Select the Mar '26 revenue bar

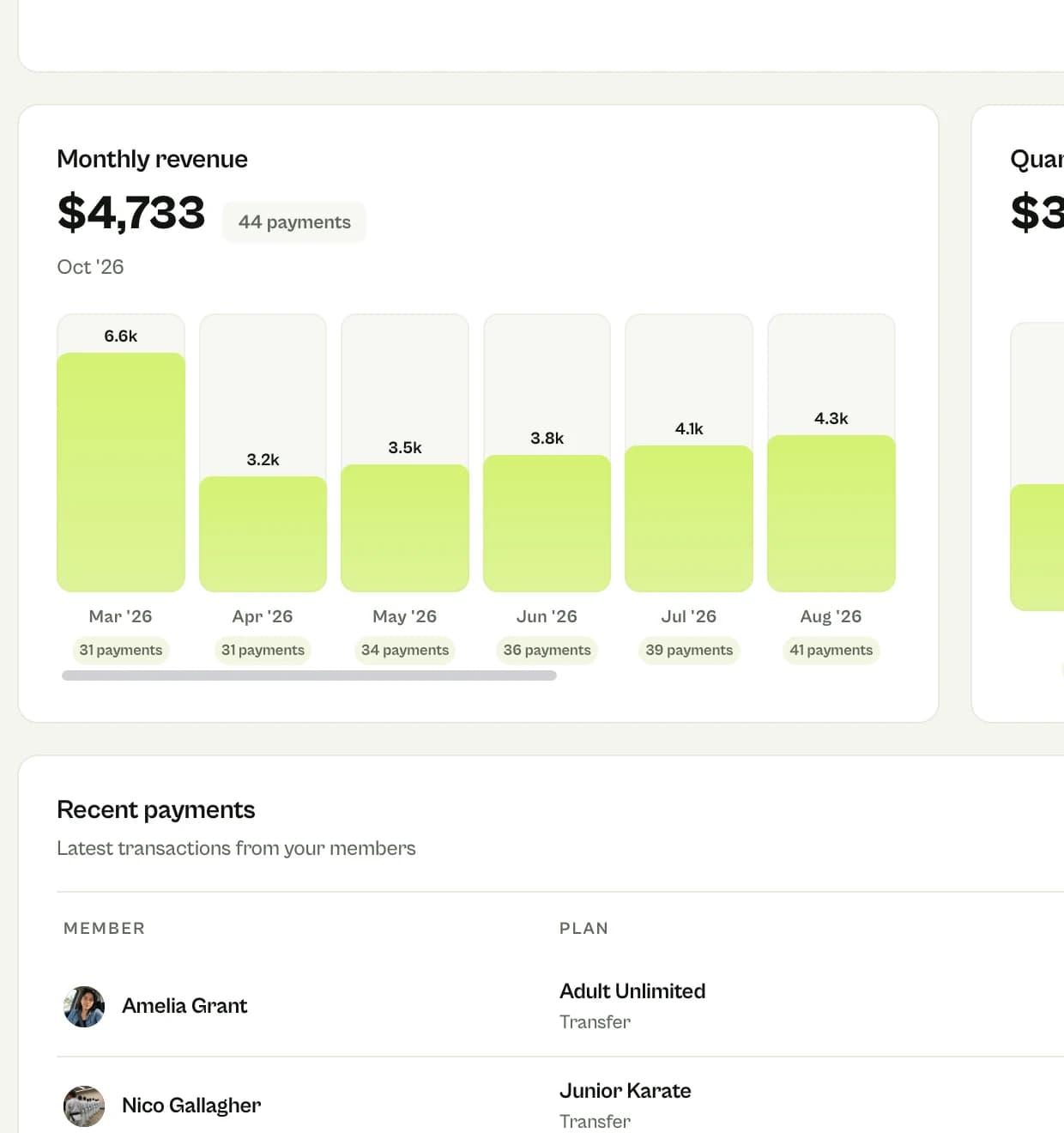(x=121, y=472)
